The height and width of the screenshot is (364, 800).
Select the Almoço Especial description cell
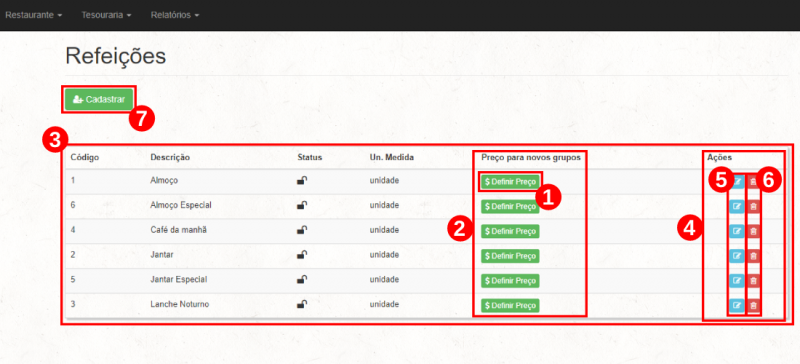181,205
